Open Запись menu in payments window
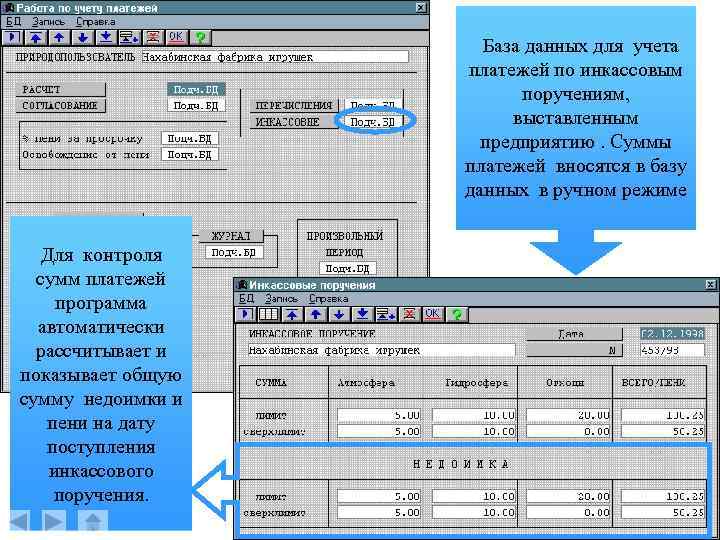 pos(49,22)
